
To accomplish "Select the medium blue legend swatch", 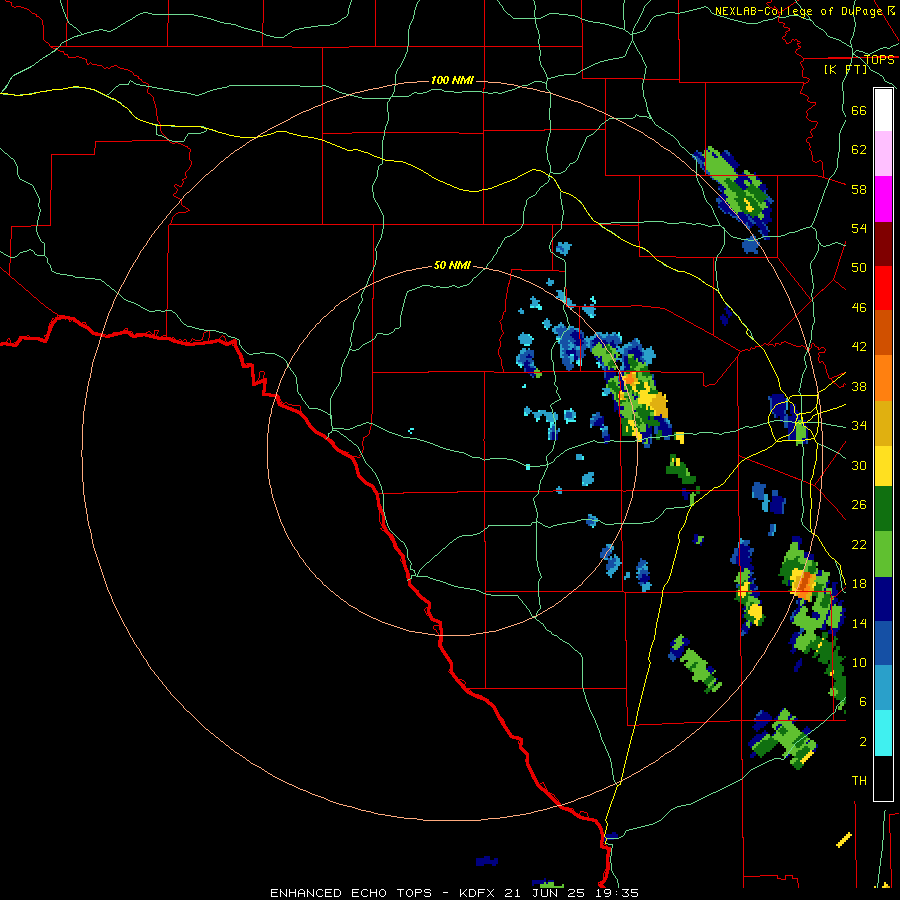I will pyautogui.click(x=883, y=643).
